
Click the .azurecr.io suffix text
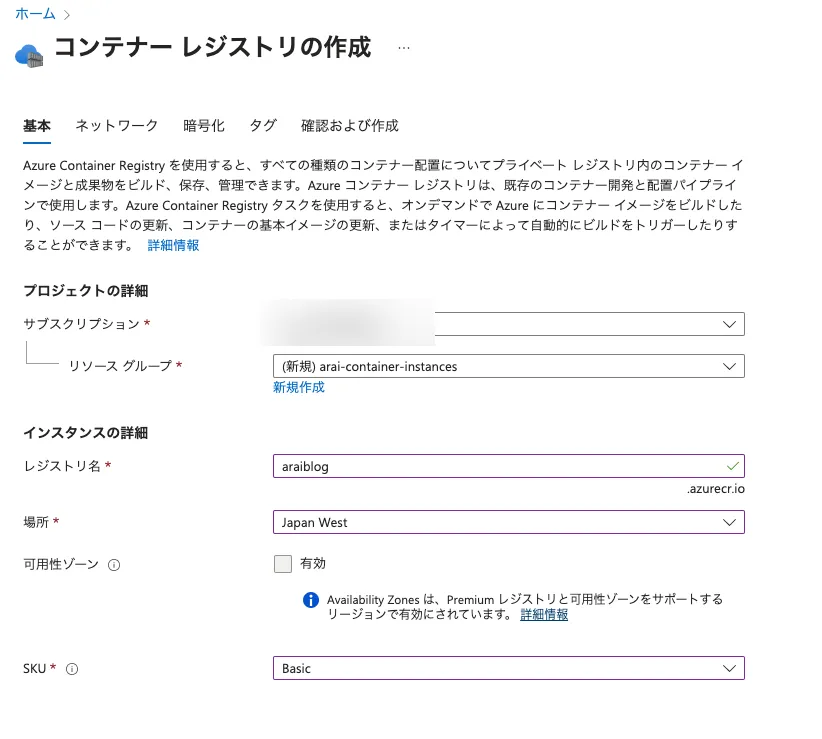[716, 489]
